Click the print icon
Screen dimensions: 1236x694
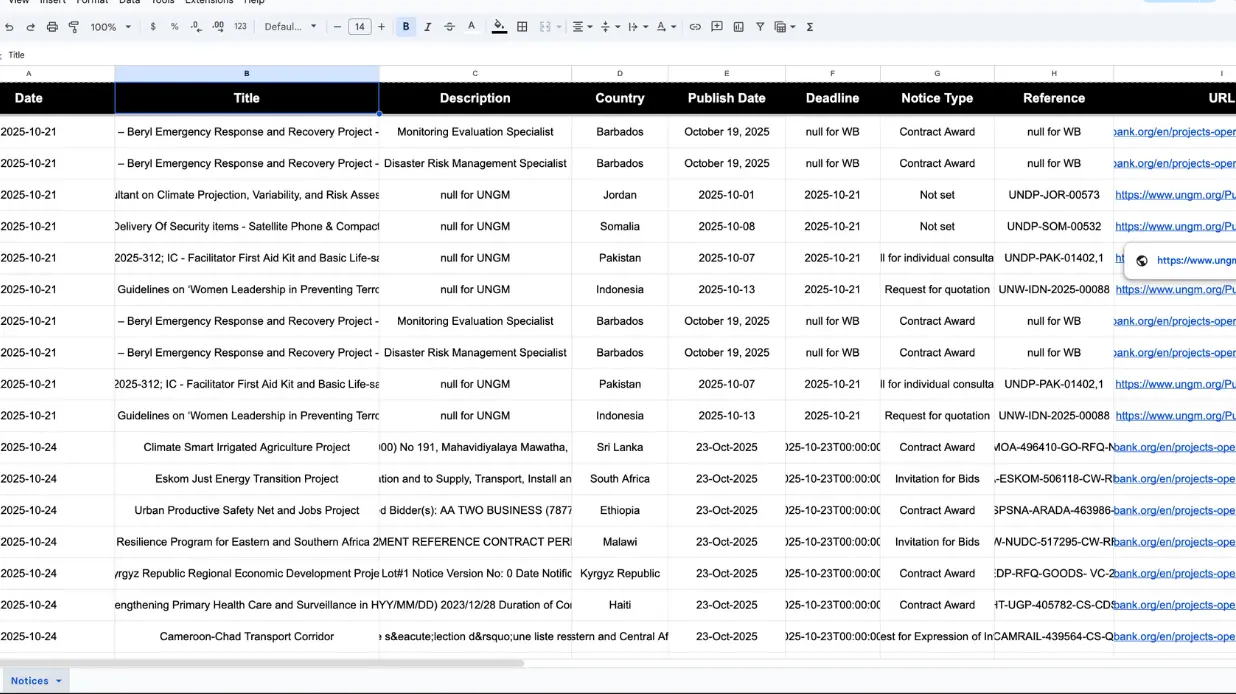click(x=52, y=27)
